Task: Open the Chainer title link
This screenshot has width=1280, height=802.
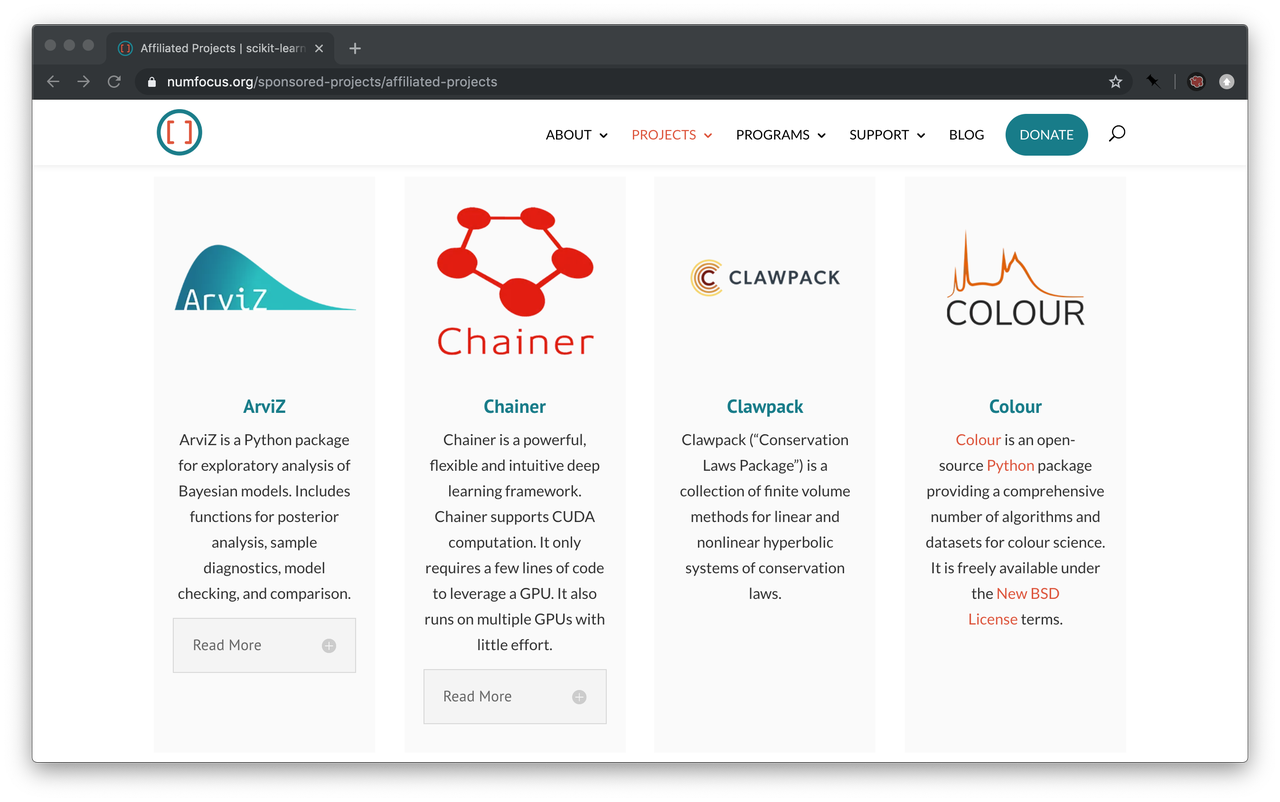Action: pyautogui.click(x=515, y=406)
